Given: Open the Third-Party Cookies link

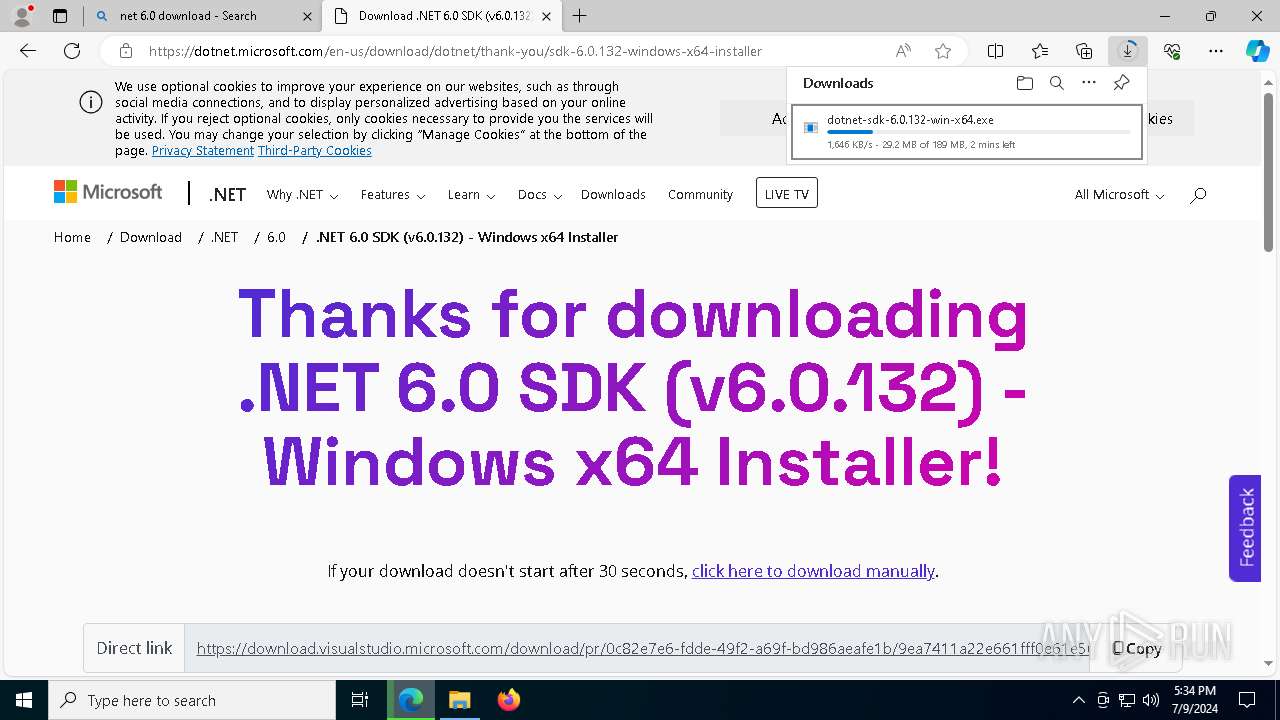Looking at the screenshot, I should (314, 150).
